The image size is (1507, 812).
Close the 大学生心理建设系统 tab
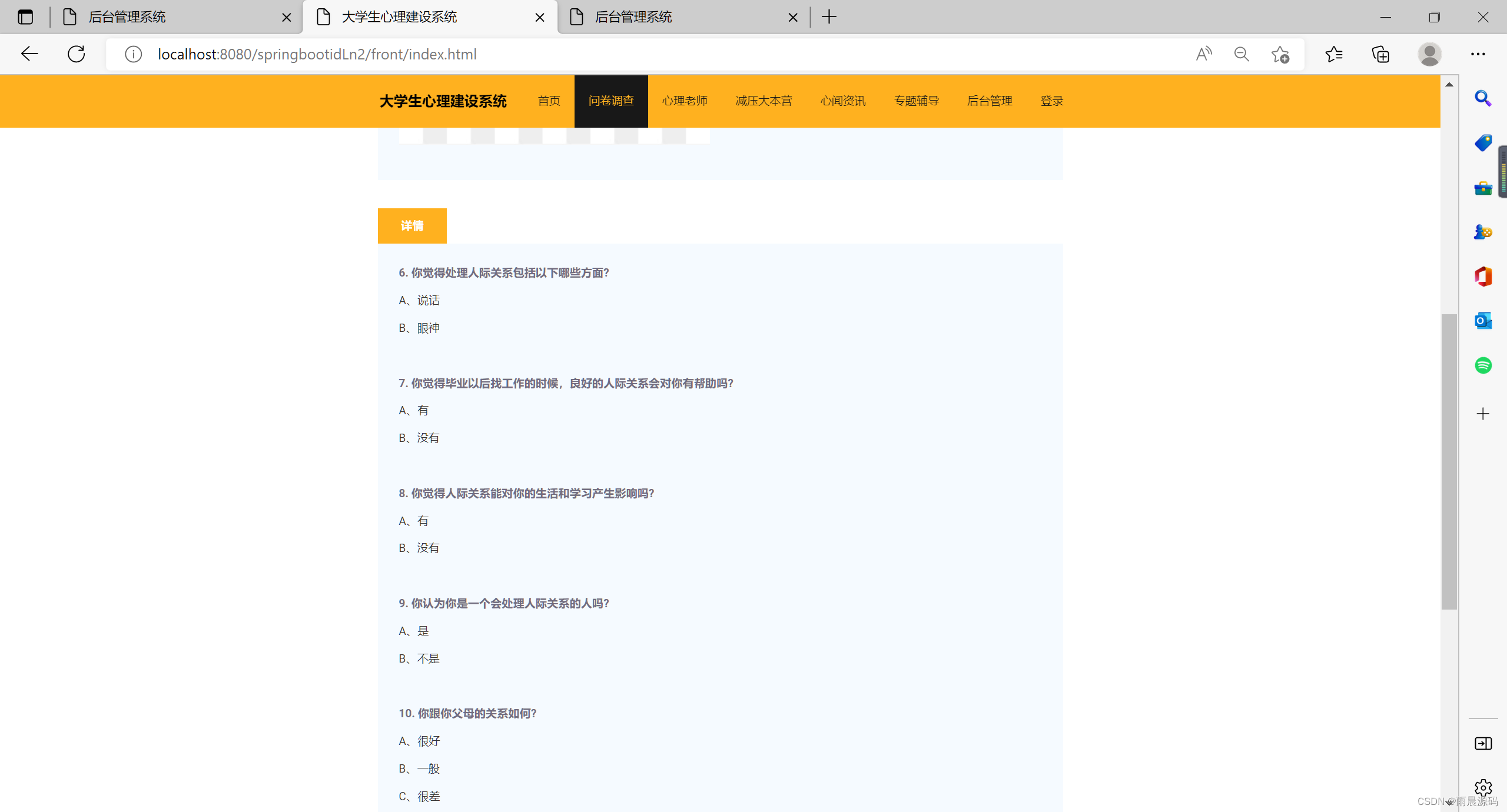coord(539,18)
